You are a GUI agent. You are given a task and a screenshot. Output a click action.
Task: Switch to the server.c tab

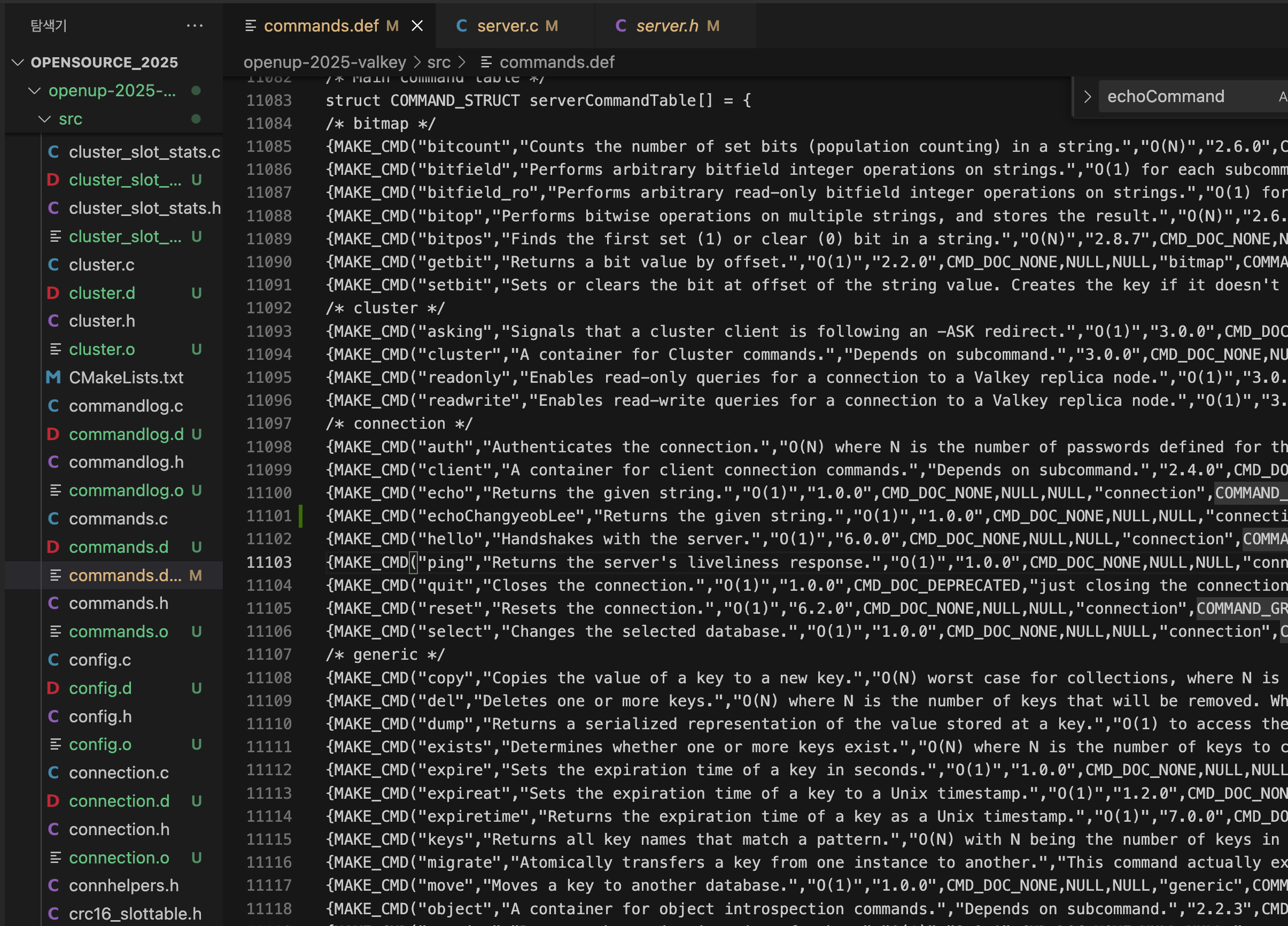[x=507, y=26]
